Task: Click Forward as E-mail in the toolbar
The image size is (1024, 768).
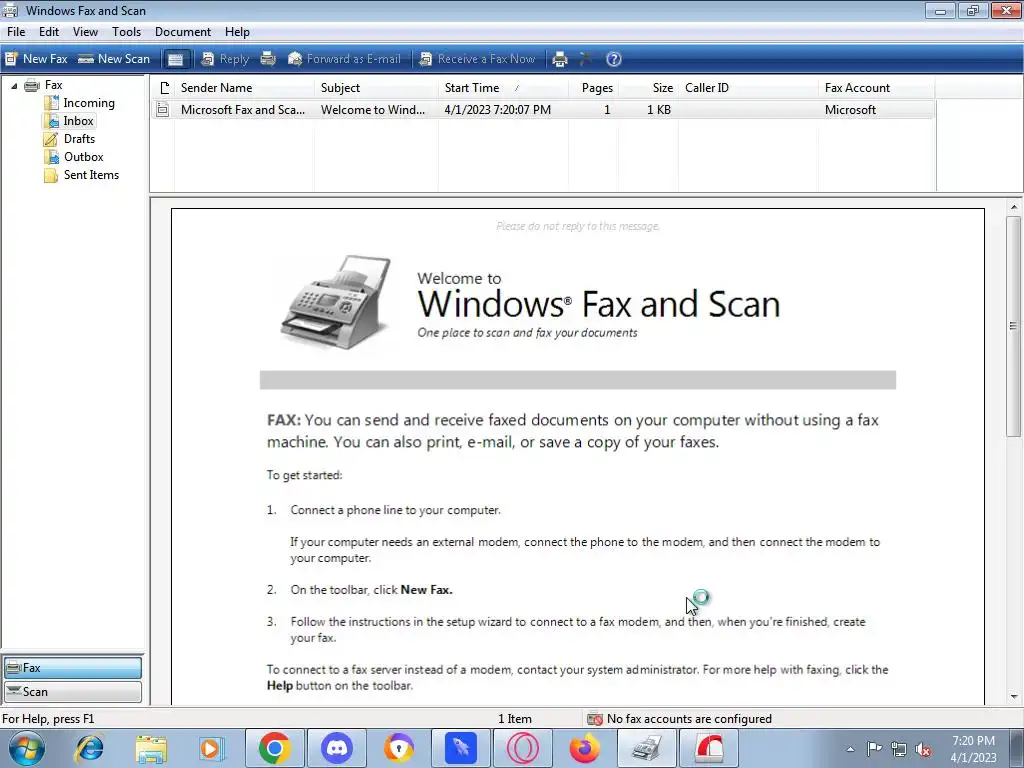Action: click(344, 59)
